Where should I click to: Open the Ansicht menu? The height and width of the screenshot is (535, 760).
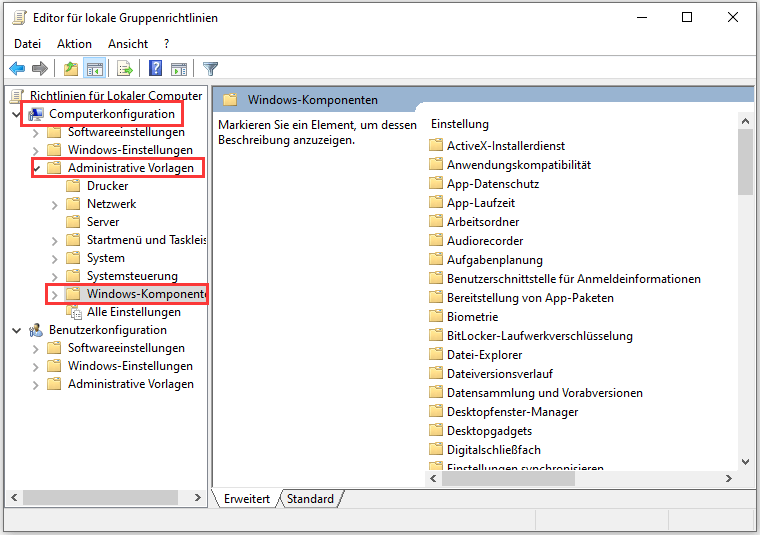pos(128,44)
